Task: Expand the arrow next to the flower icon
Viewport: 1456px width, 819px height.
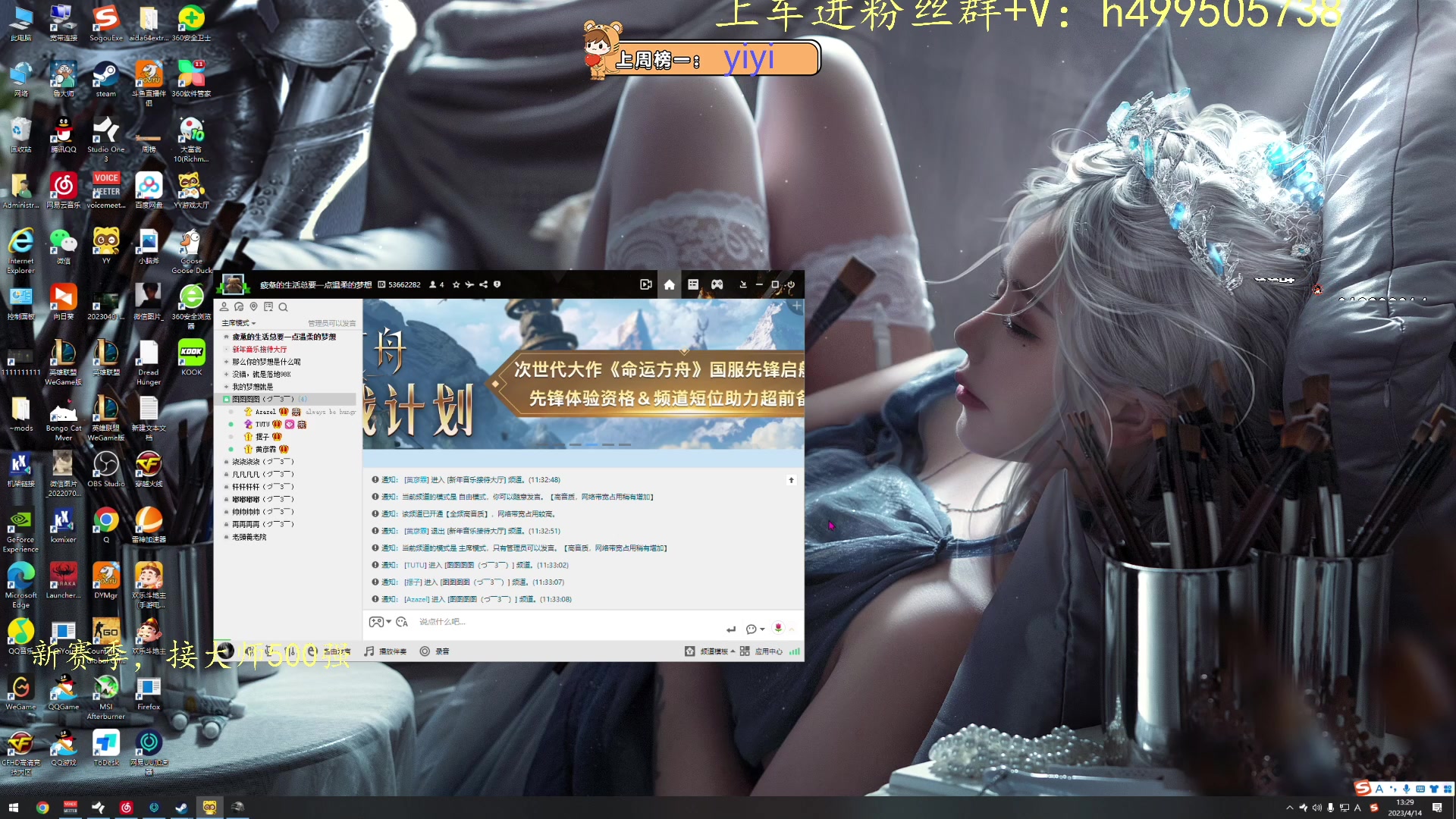Action: coord(792,629)
